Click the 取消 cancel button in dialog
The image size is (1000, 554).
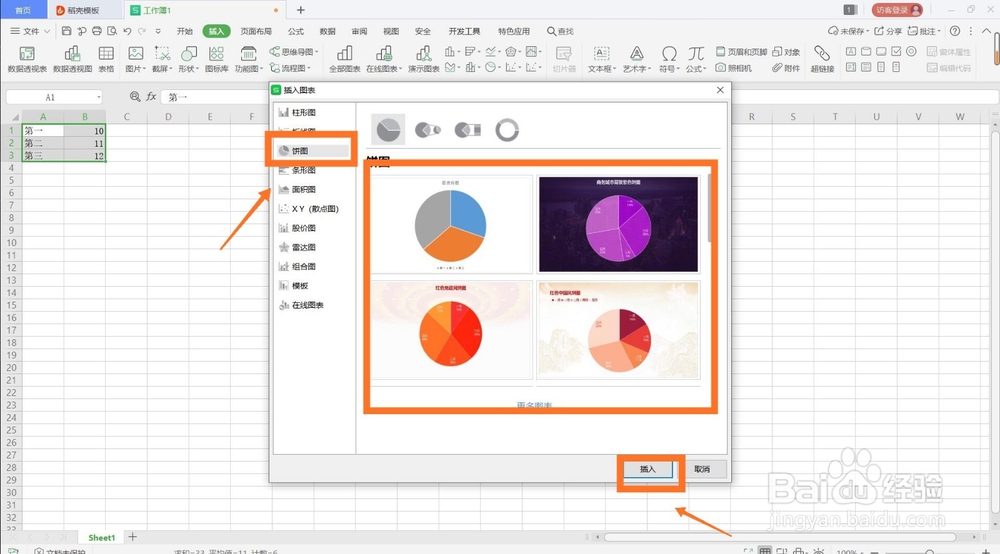(x=702, y=469)
